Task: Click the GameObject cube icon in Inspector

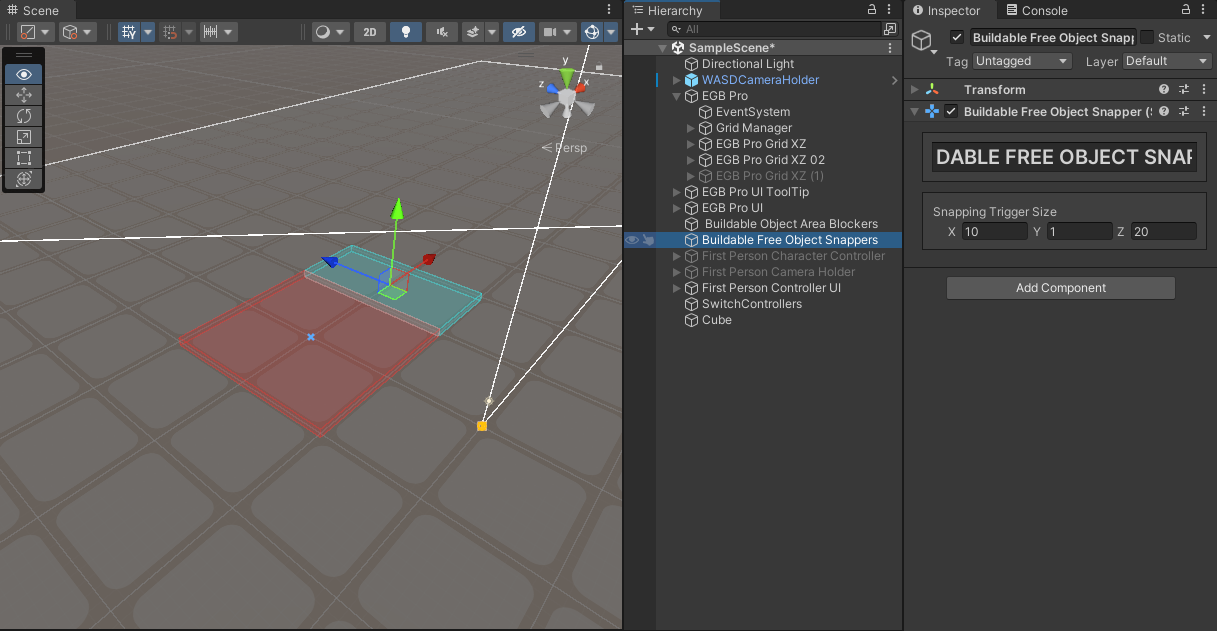Action: pyautogui.click(x=921, y=40)
